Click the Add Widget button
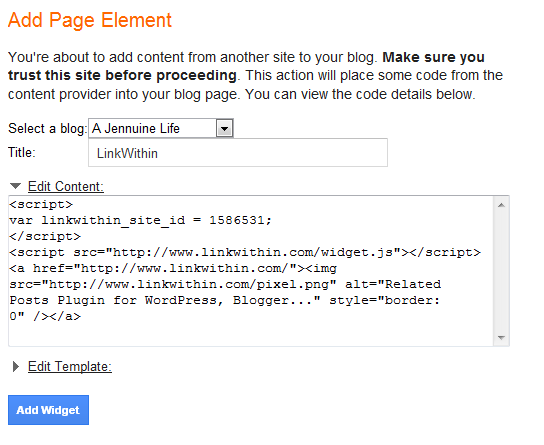Viewport: 544px width, 445px height. [x=48, y=410]
